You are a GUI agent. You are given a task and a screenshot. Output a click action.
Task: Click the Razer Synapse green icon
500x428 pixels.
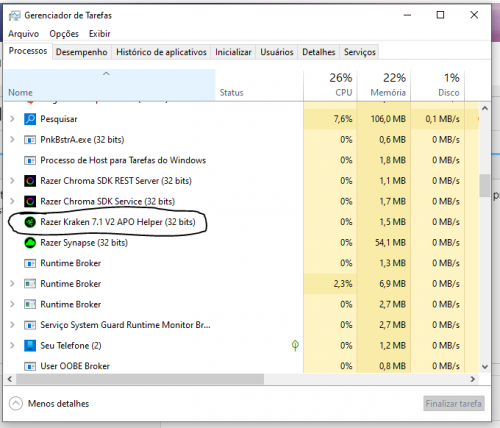pos(30,243)
